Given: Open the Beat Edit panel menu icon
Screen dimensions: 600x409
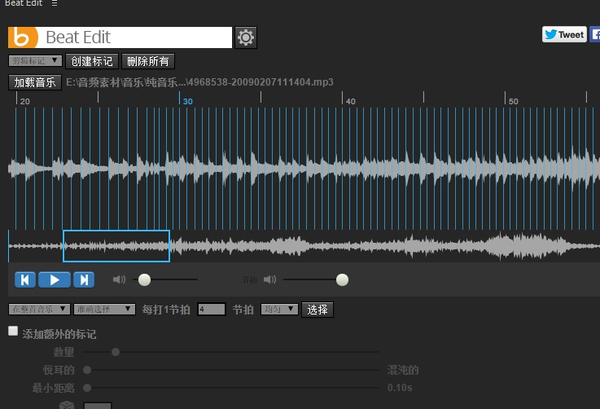Looking at the screenshot, I should [x=54, y=4].
